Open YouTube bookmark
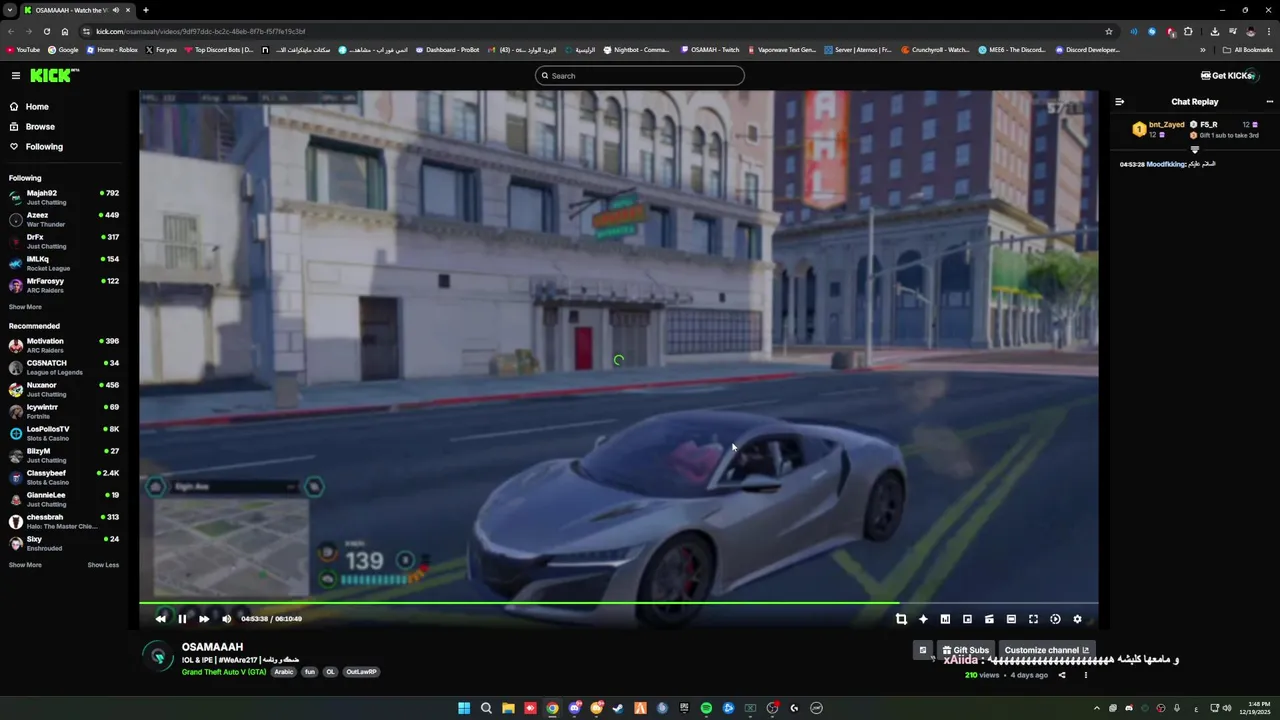 (23, 50)
